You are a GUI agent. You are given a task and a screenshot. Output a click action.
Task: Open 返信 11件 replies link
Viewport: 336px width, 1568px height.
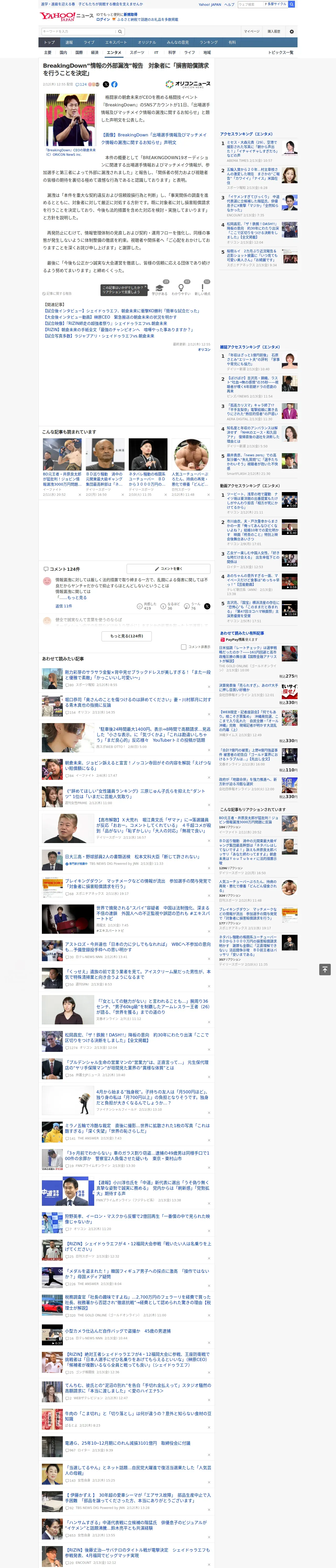pyautogui.click(x=63, y=606)
